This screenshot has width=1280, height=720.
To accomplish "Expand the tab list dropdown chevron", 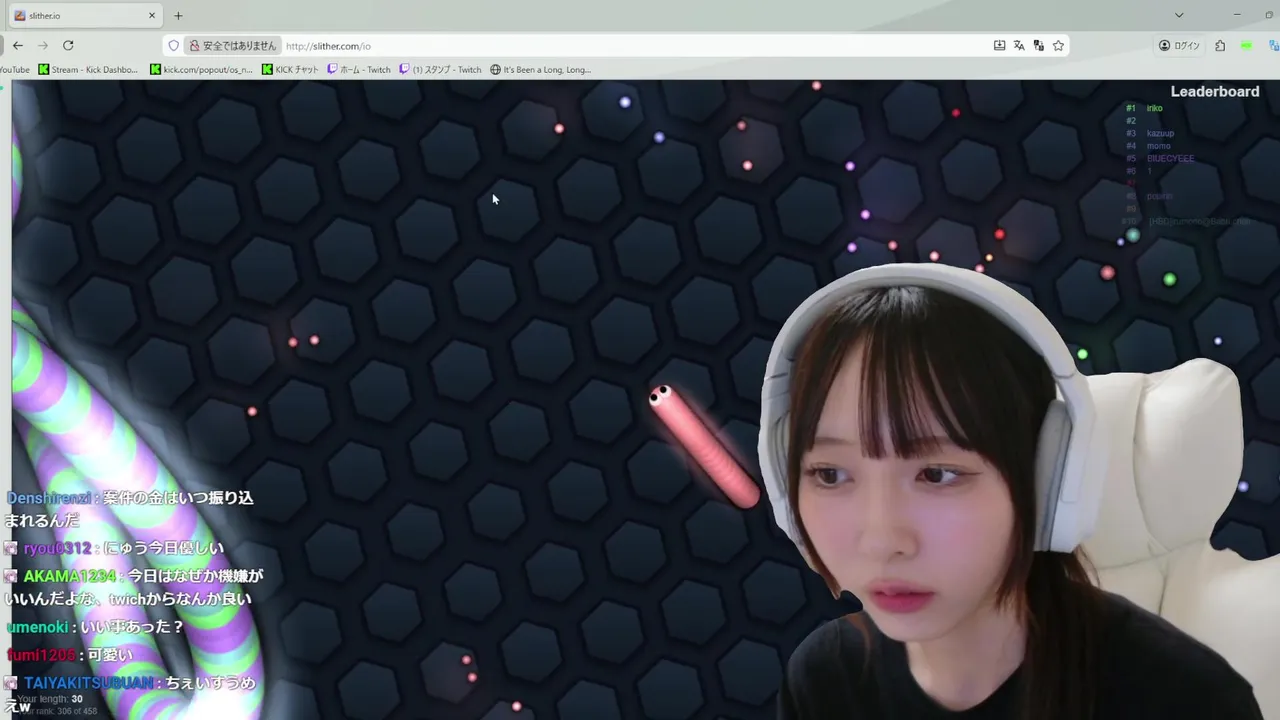I will (1179, 15).
